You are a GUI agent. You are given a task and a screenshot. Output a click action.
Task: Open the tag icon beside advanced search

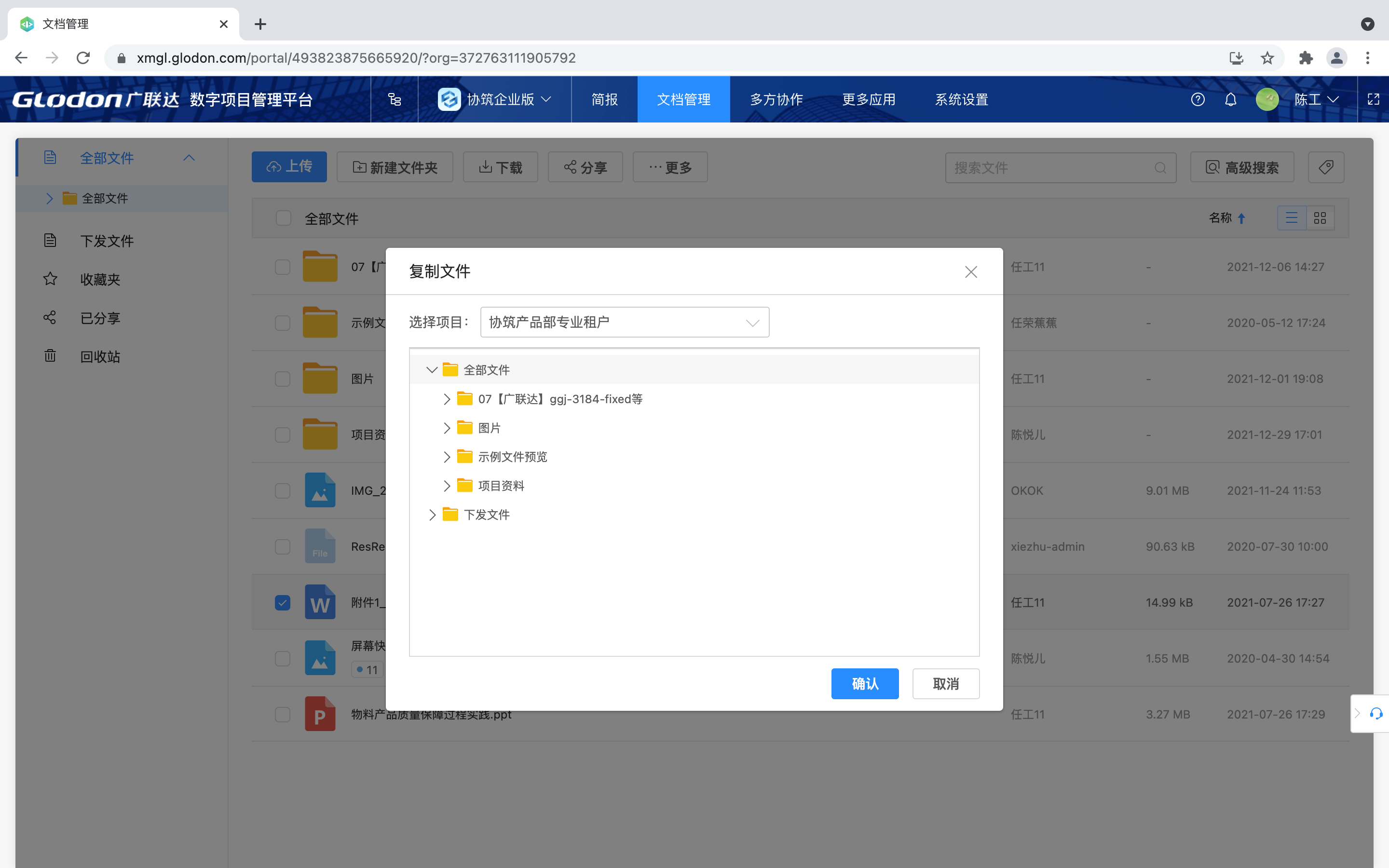coord(1326,167)
